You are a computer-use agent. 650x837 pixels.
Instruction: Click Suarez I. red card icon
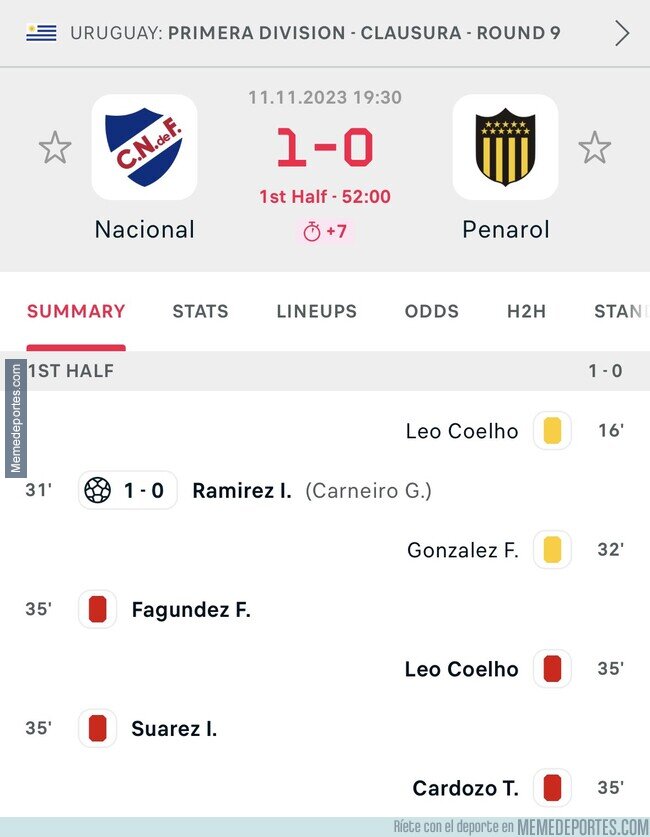pyautogui.click(x=97, y=728)
